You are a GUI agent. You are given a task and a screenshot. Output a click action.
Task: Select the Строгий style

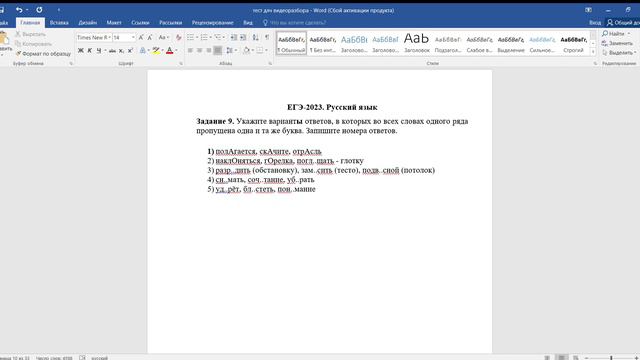pos(573,43)
